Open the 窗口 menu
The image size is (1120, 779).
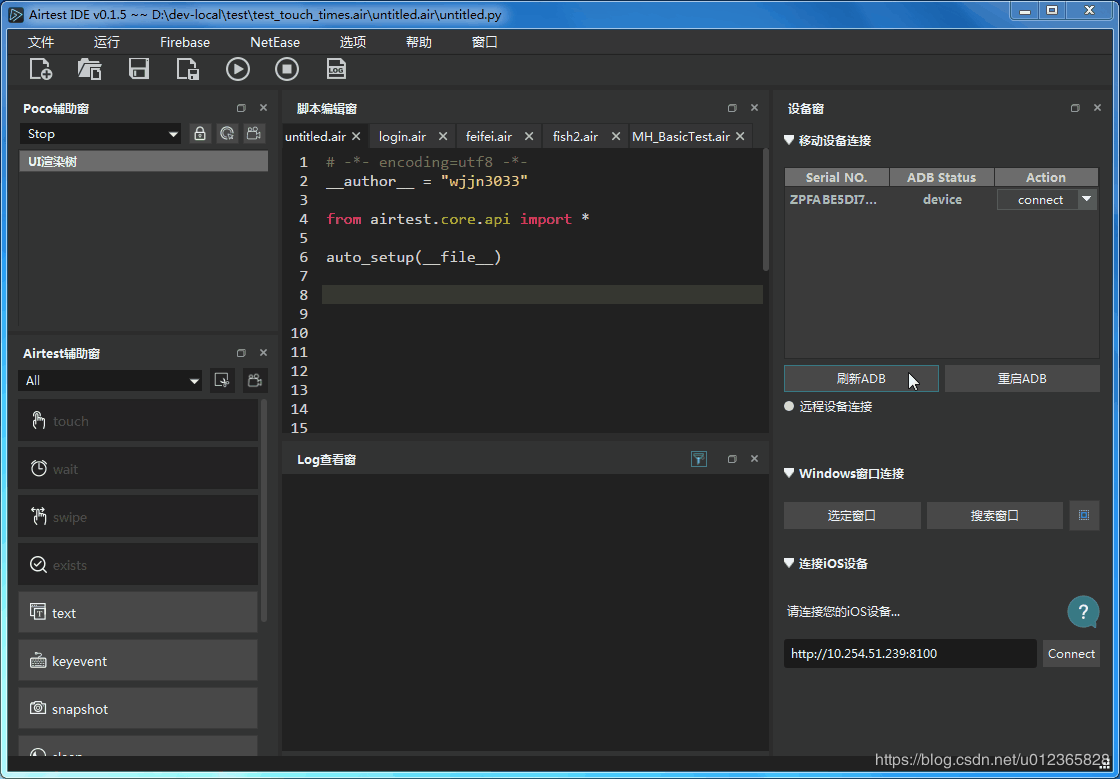484,42
